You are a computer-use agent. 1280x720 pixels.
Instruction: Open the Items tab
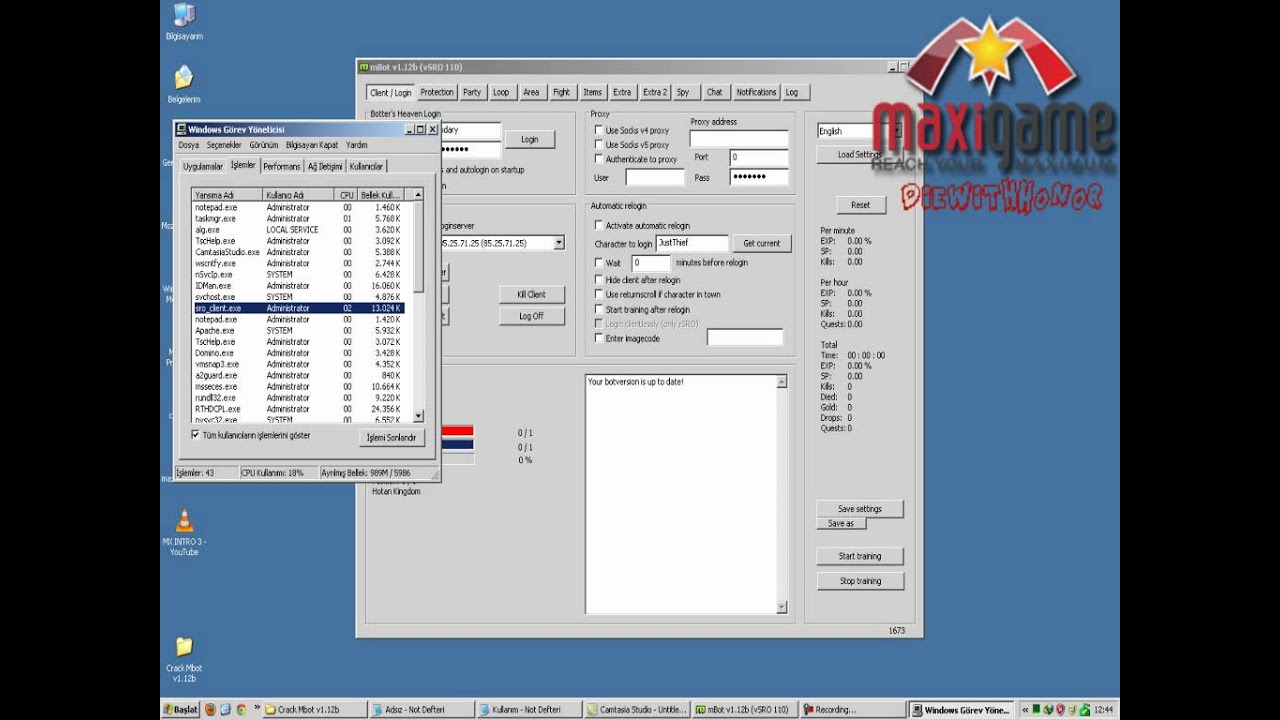pyautogui.click(x=593, y=92)
